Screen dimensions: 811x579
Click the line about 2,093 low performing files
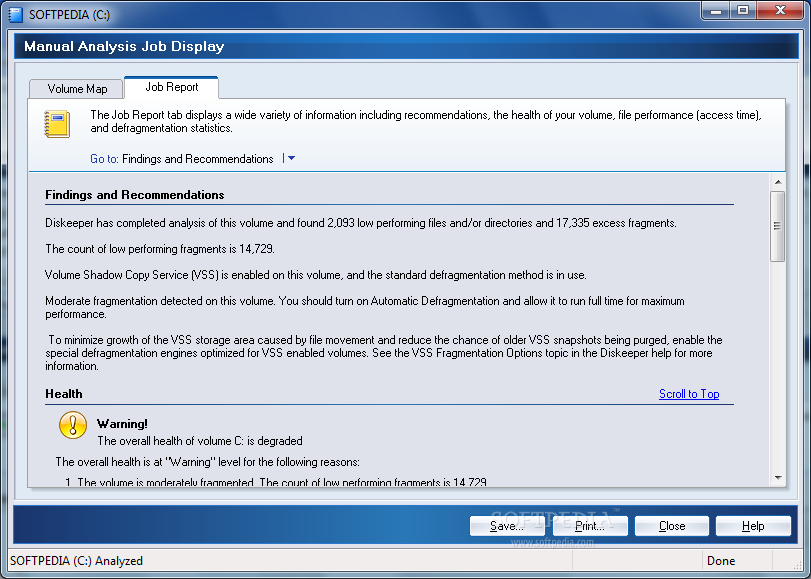(x=361, y=223)
